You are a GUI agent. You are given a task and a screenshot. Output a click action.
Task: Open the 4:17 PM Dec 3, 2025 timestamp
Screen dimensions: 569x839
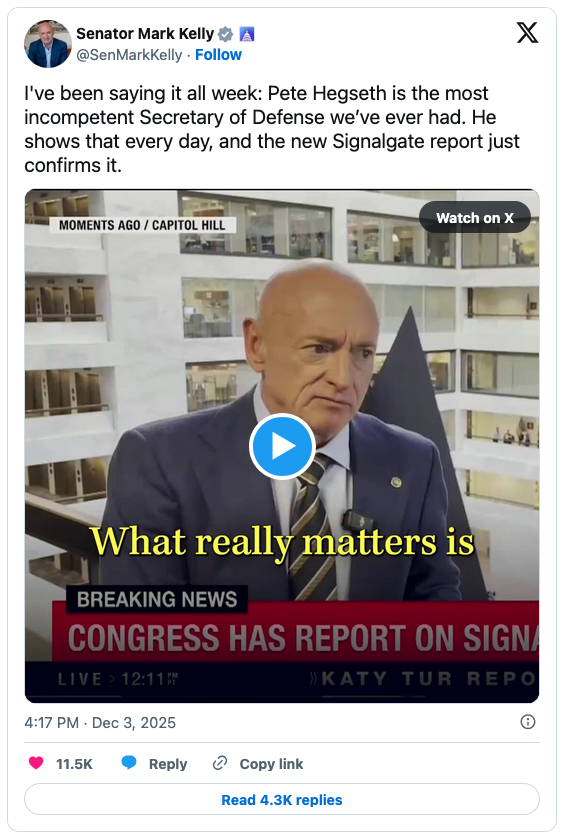pyautogui.click(x=100, y=722)
